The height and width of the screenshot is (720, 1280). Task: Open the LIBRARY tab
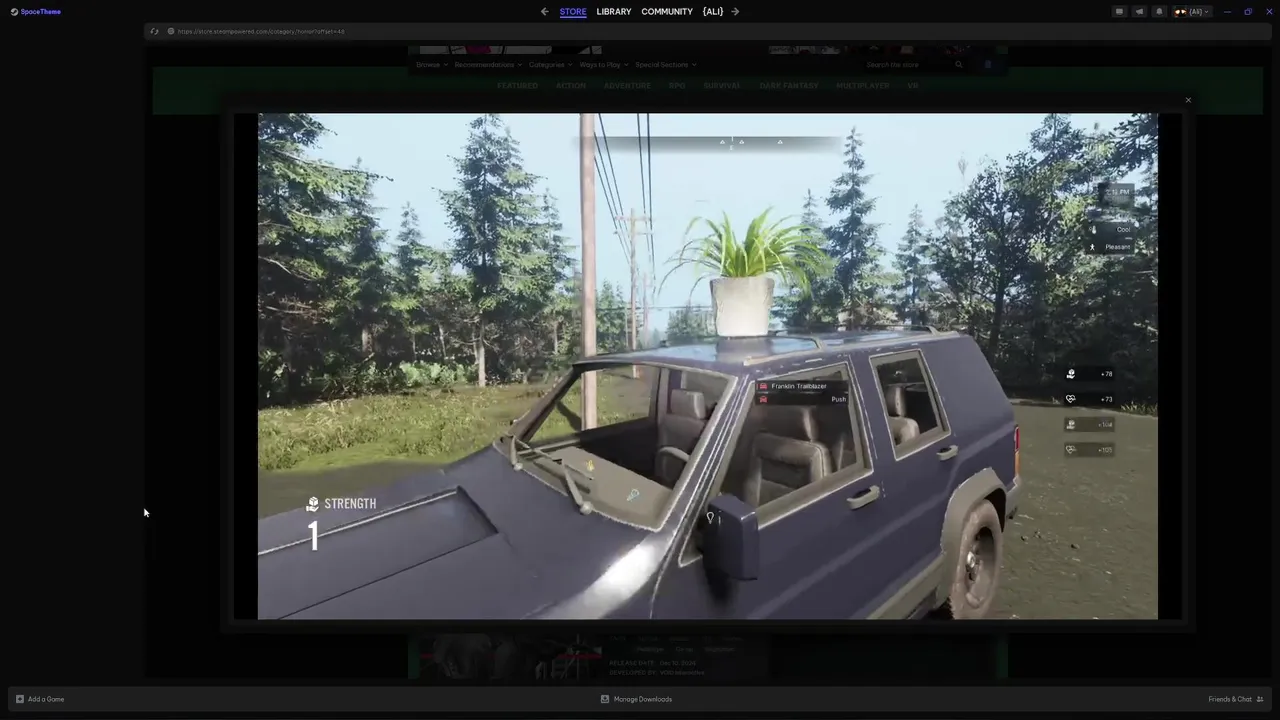pyautogui.click(x=614, y=12)
